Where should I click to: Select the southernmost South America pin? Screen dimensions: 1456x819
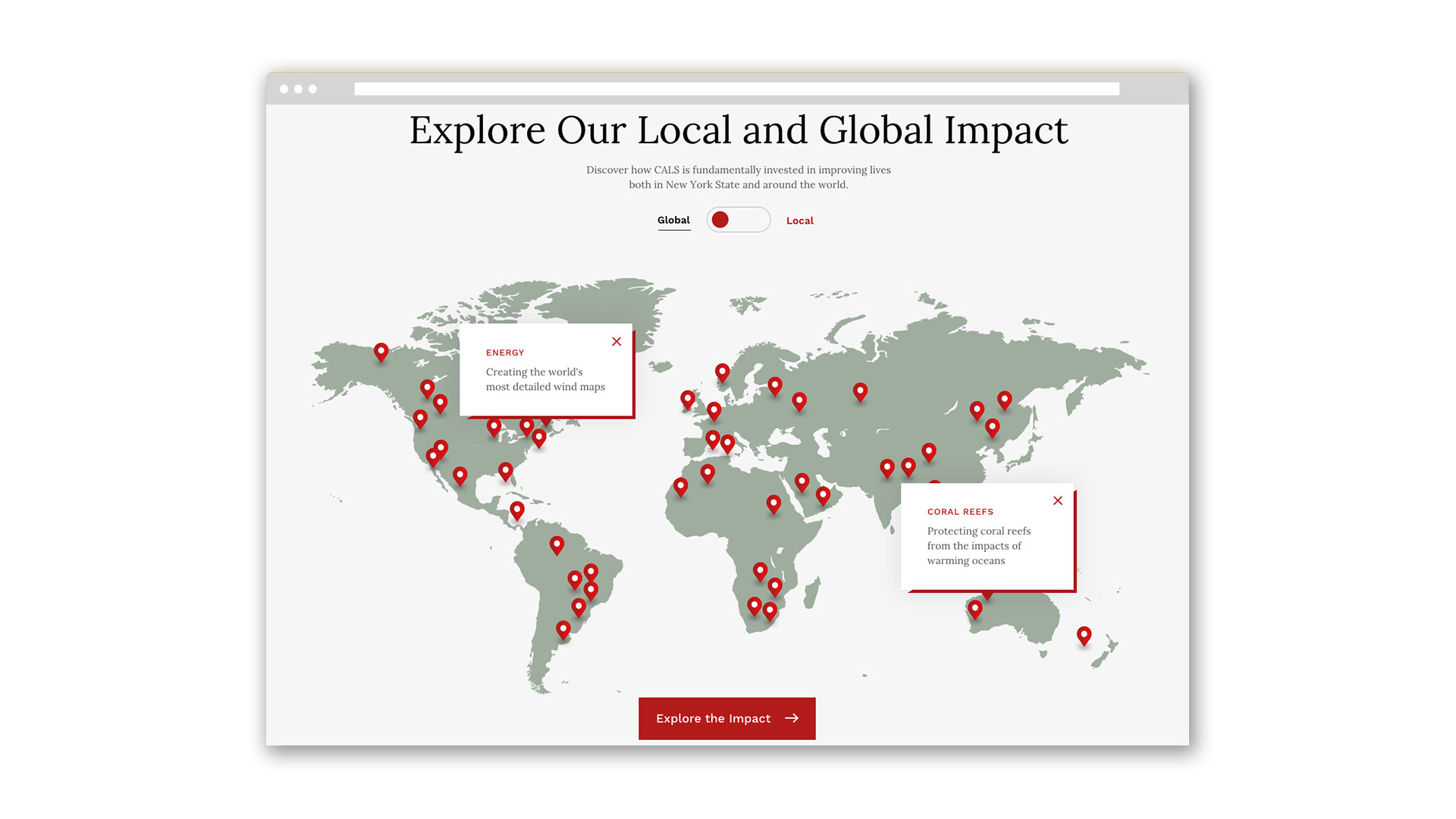(563, 629)
